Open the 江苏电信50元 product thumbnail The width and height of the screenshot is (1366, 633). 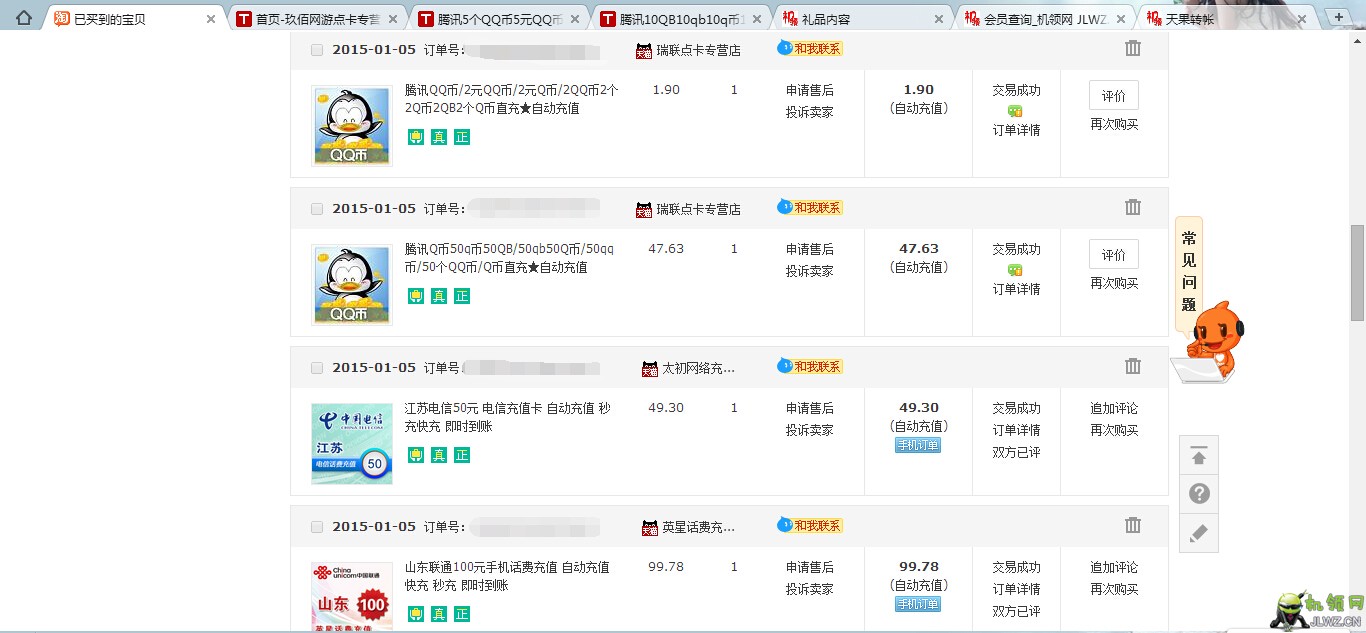pyautogui.click(x=352, y=443)
